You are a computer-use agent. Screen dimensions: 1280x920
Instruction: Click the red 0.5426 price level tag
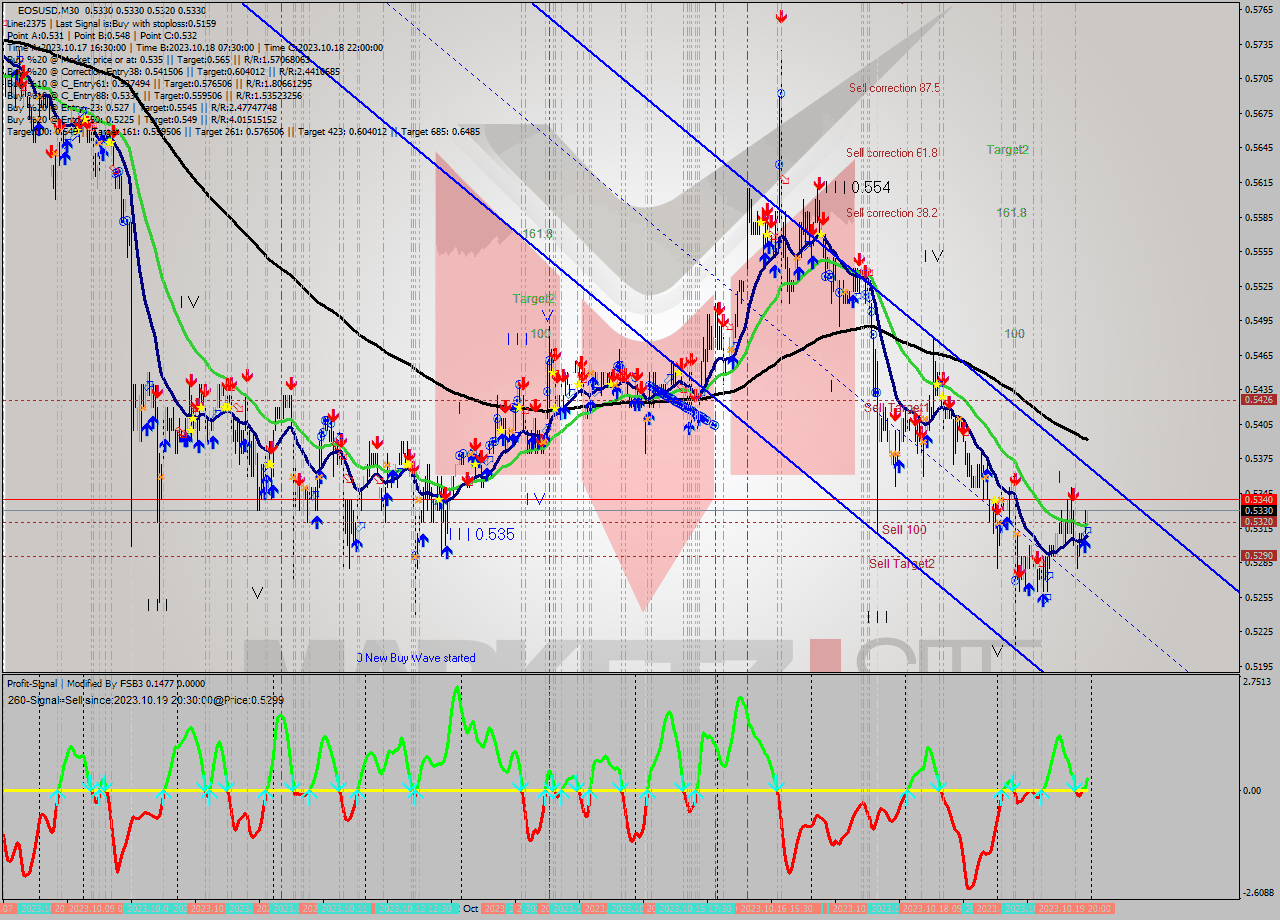coord(1257,399)
